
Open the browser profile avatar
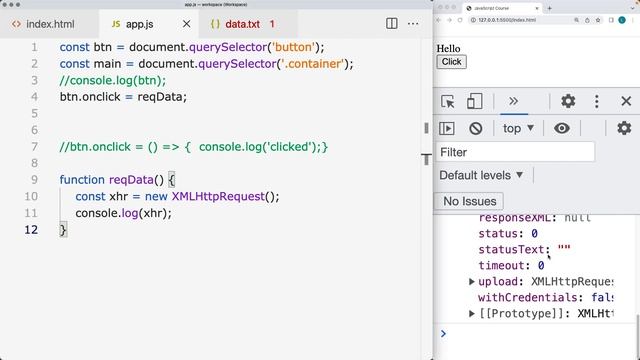click(x=622, y=20)
